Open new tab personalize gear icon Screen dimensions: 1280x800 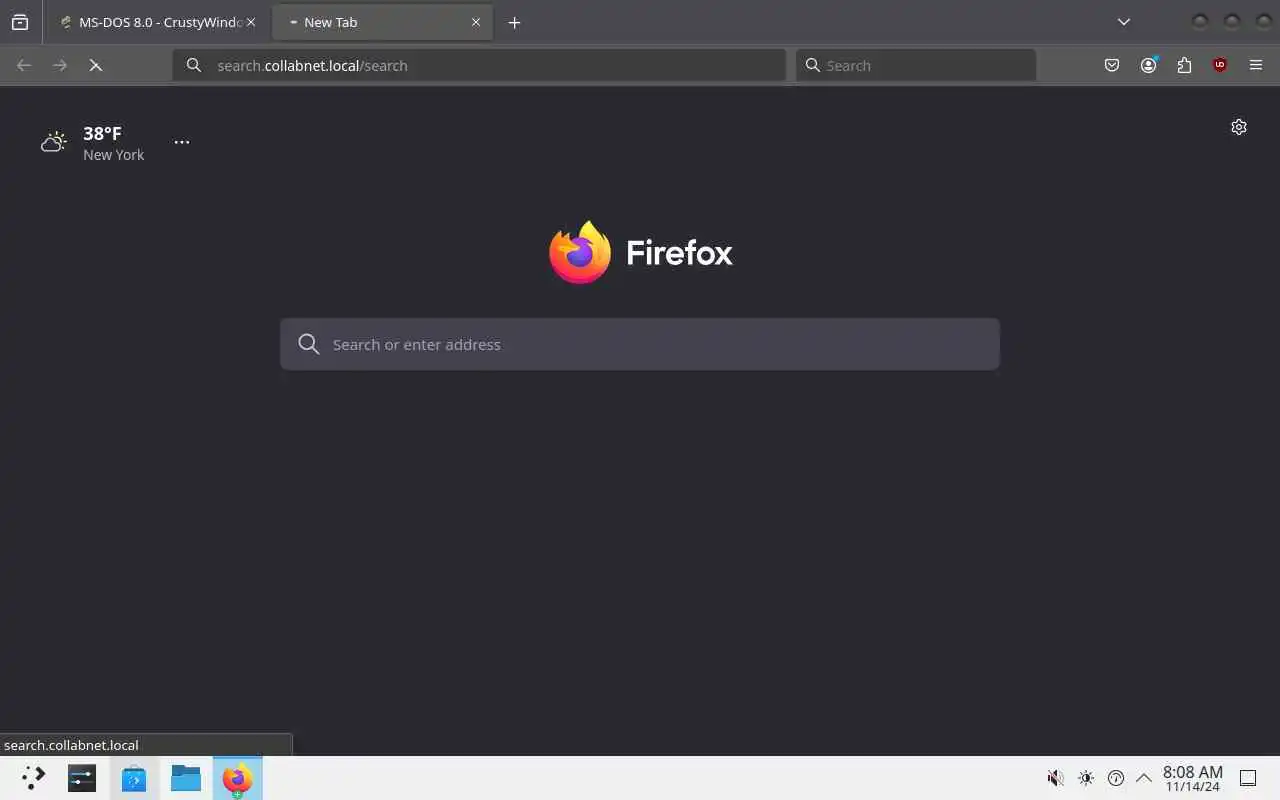1239,127
